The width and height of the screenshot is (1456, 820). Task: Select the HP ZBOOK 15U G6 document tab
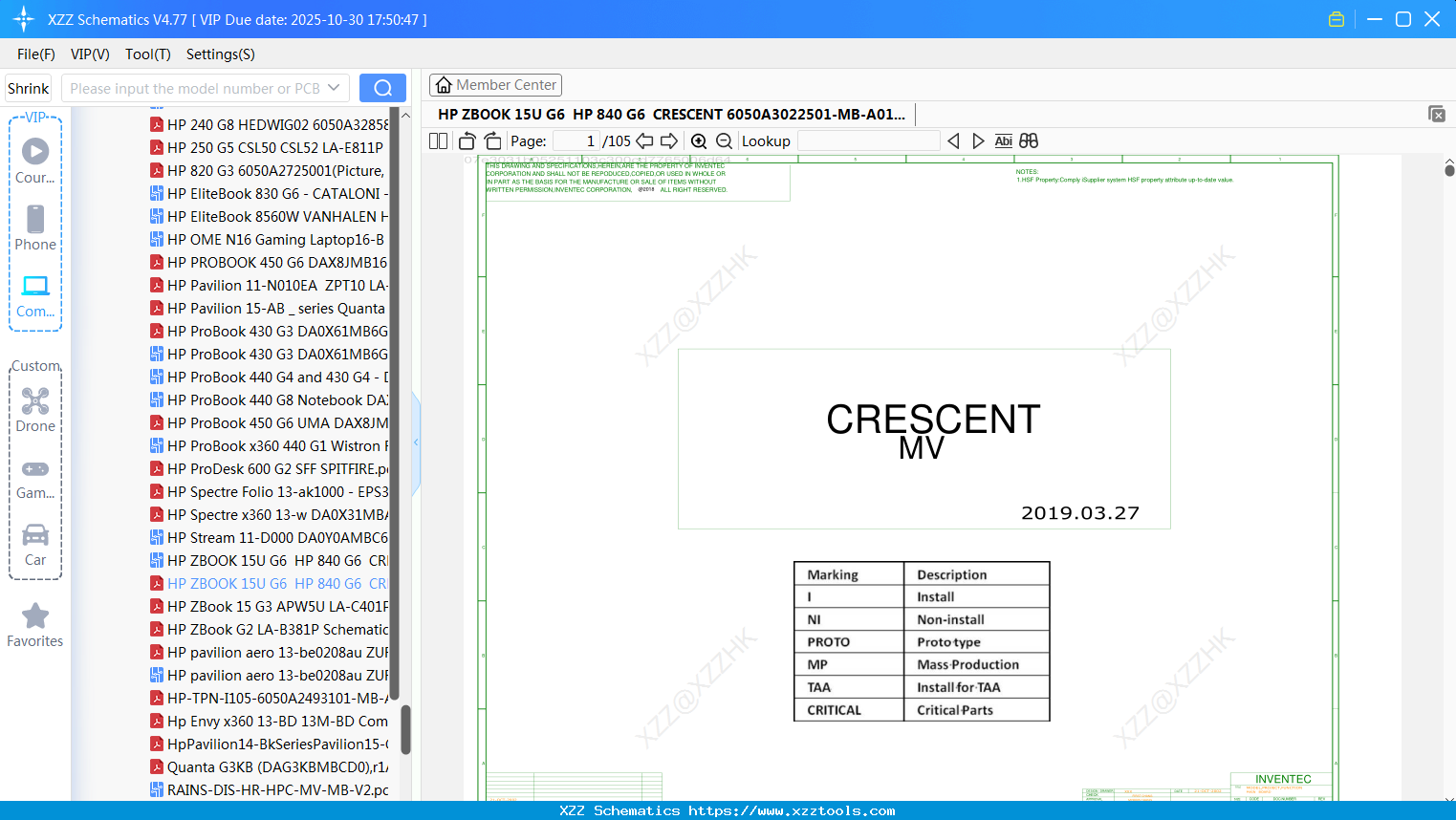tap(671, 114)
